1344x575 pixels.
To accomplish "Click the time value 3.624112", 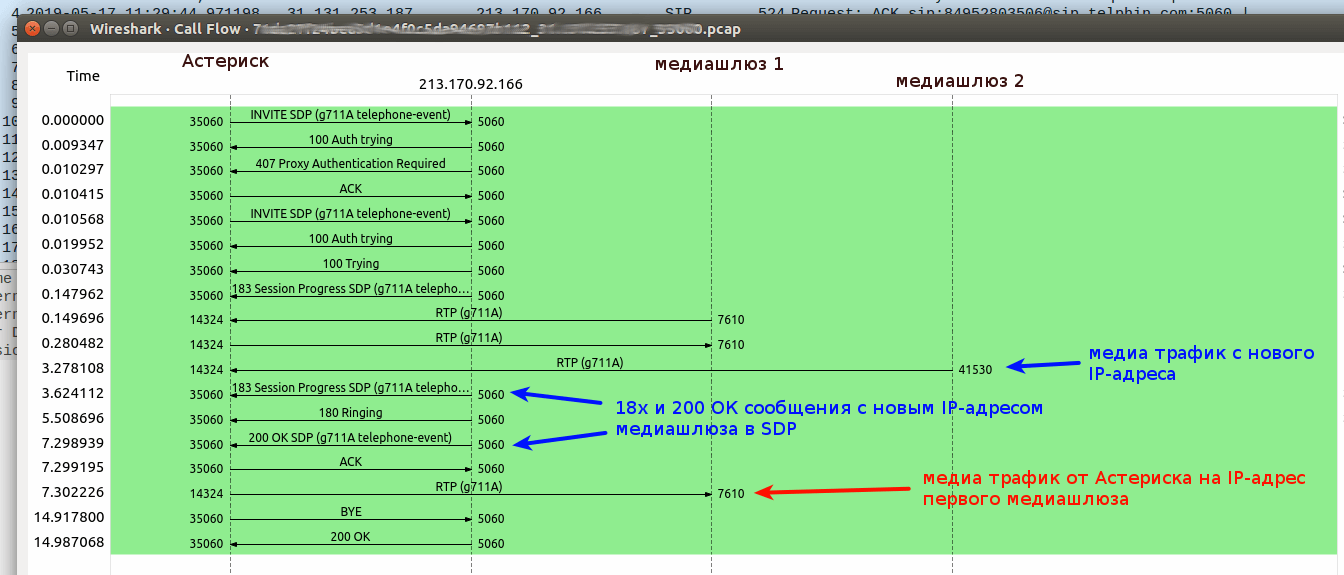I will pos(73,393).
